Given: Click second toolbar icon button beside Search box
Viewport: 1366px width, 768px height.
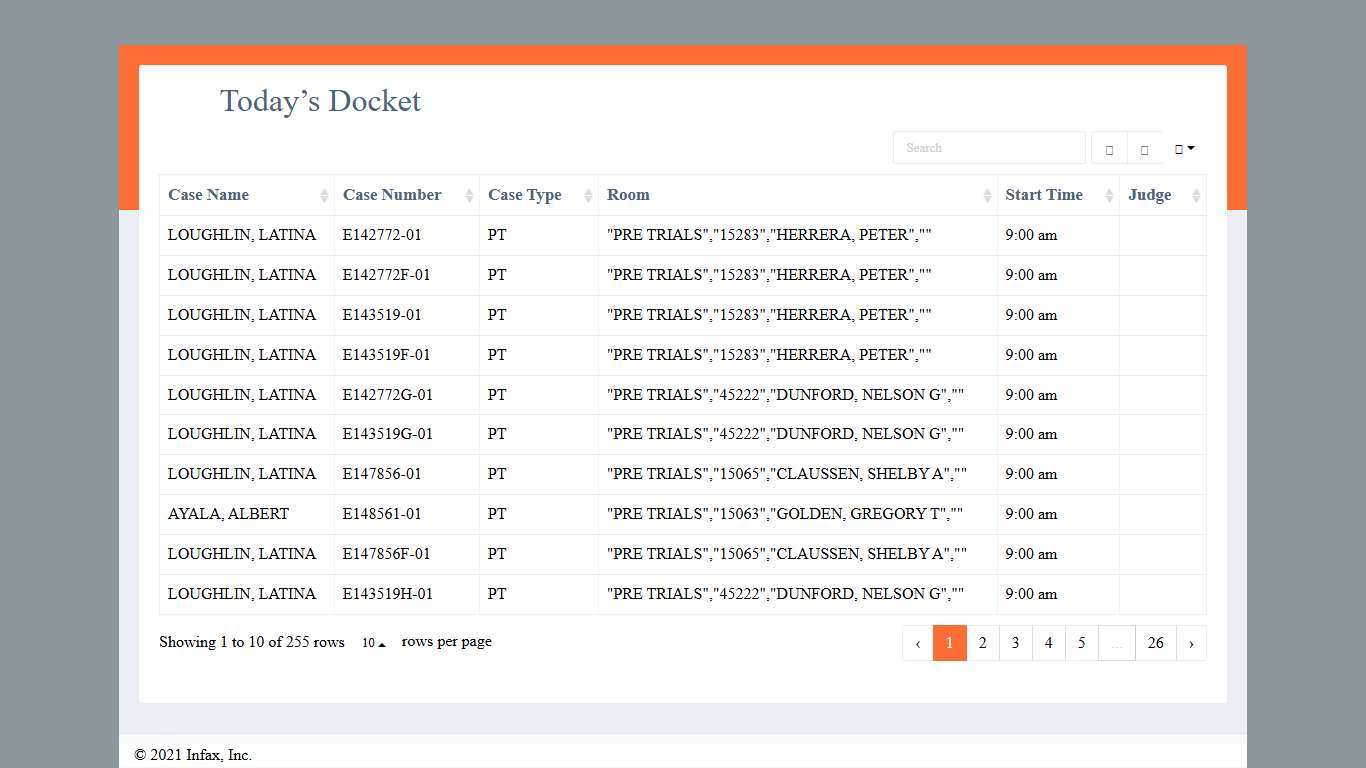Looking at the screenshot, I should click(1144, 149).
